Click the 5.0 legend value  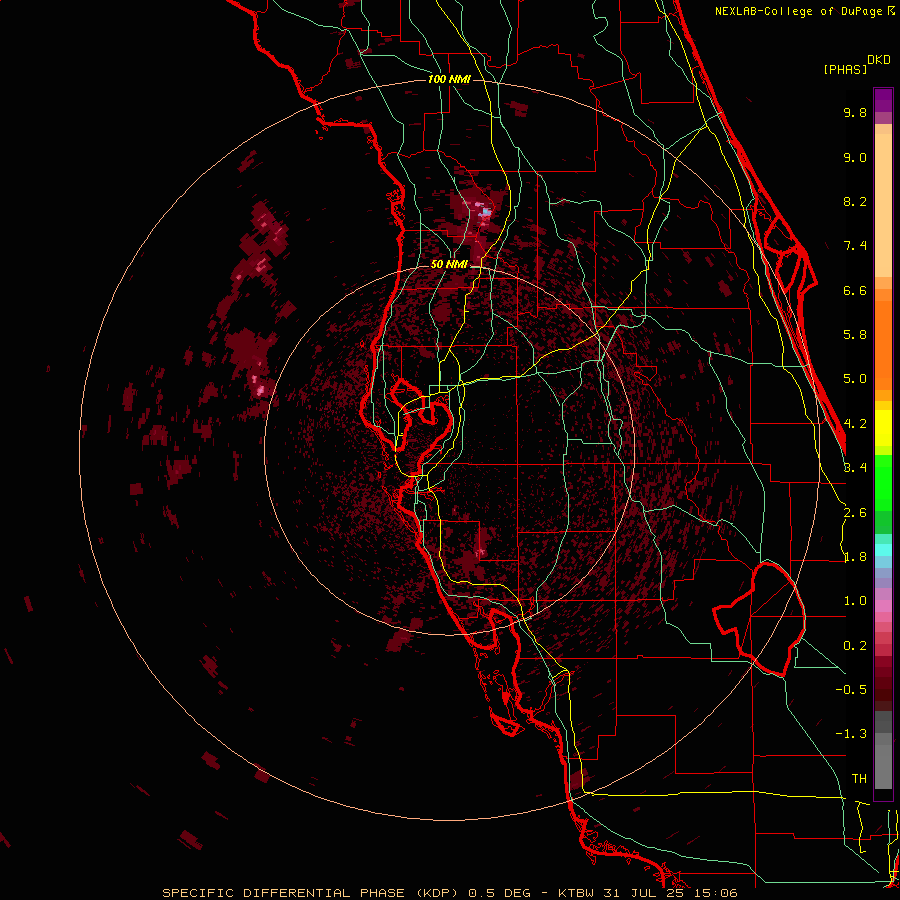pos(855,379)
